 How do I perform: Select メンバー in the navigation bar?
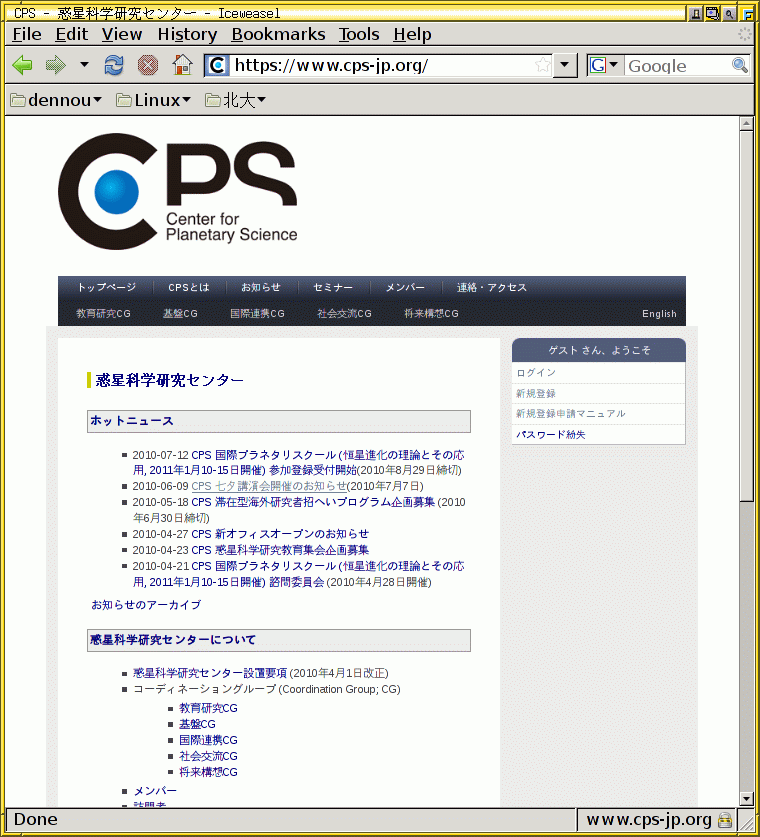click(x=405, y=287)
